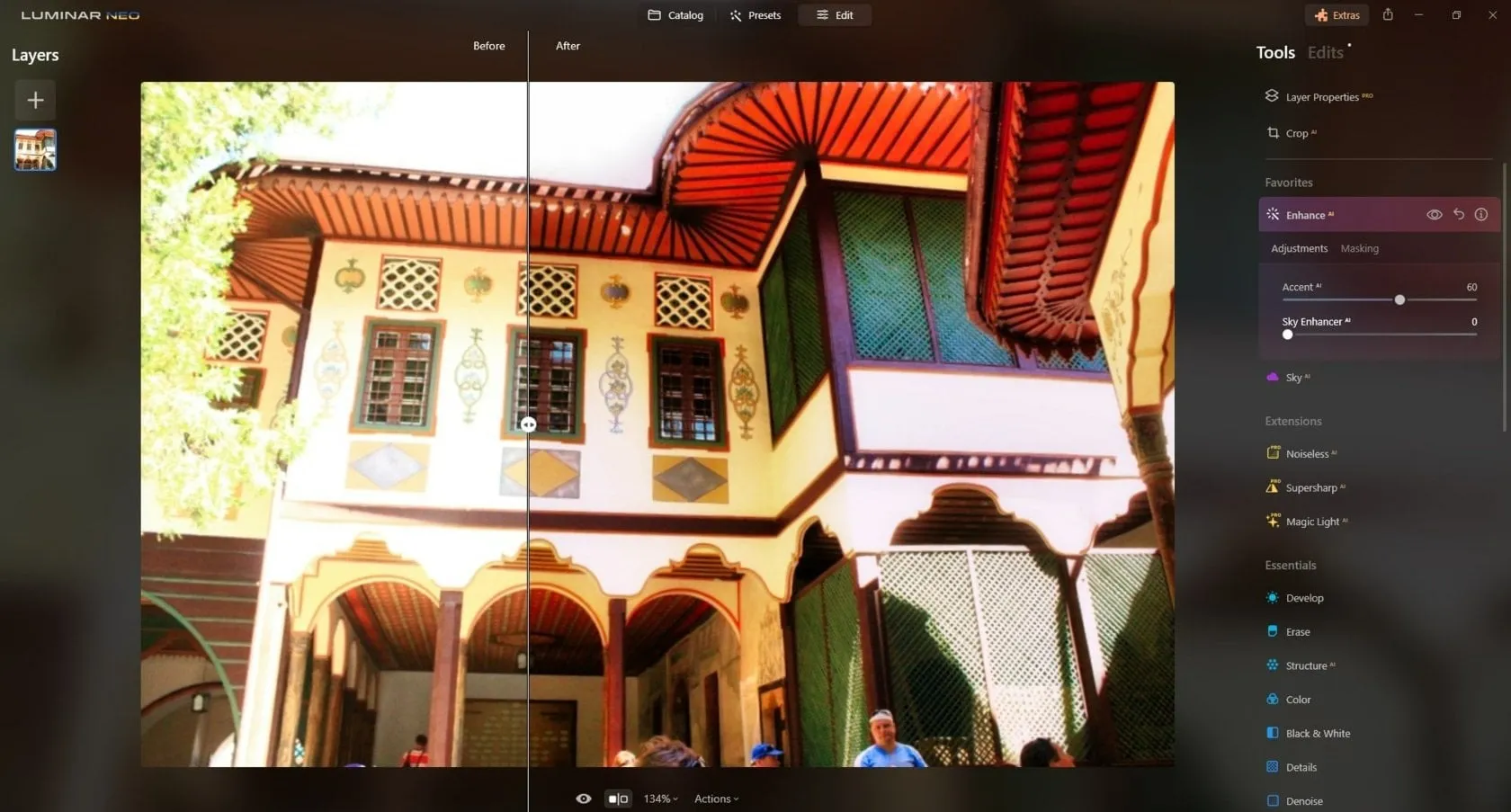Open the Magic Light extension

click(x=1311, y=522)
